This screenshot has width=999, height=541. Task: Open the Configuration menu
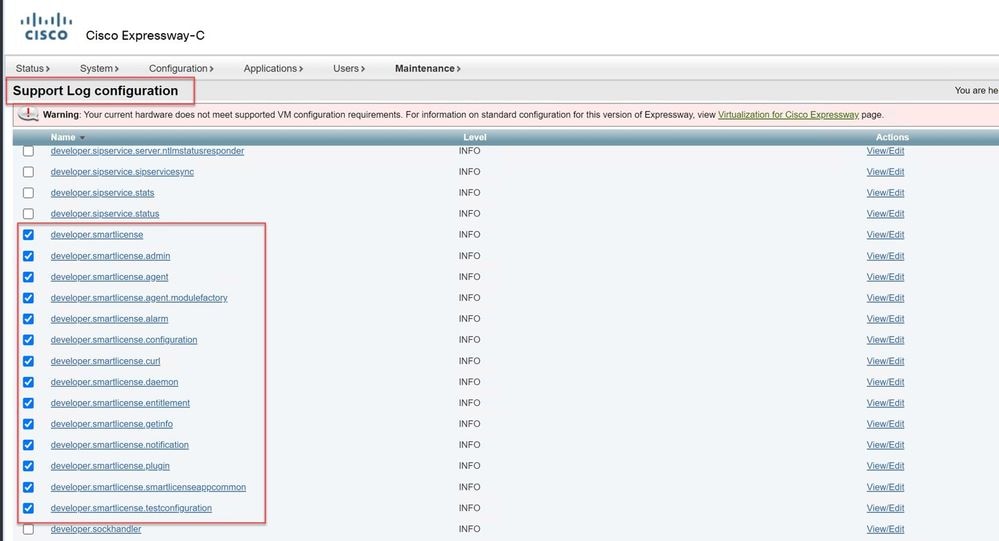pyautogui.click(x=181, y=68)
